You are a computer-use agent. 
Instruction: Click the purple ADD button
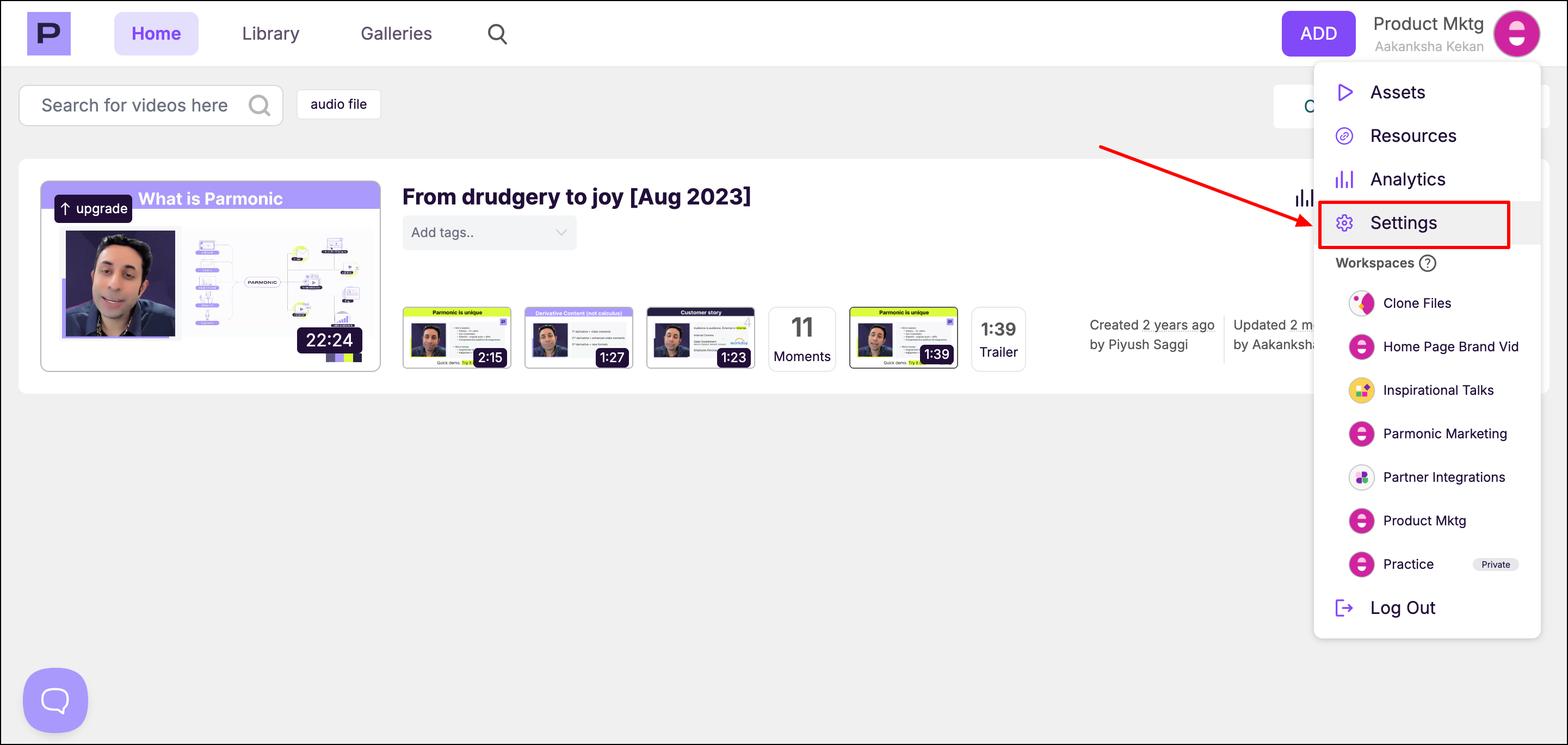[1318, 34]
